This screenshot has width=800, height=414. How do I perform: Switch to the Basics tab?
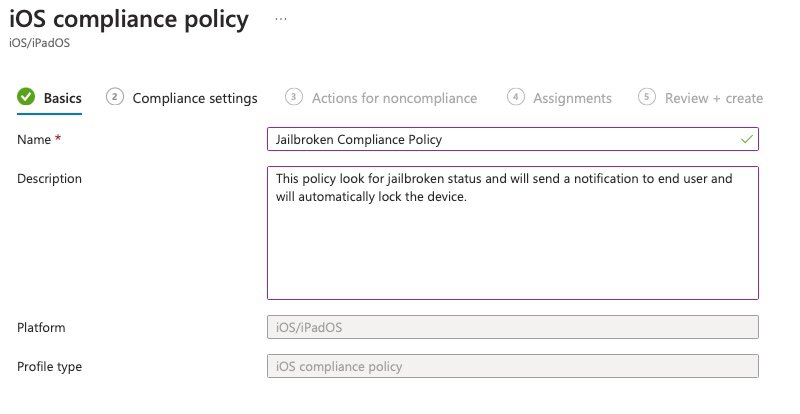[x=62, y=98]
